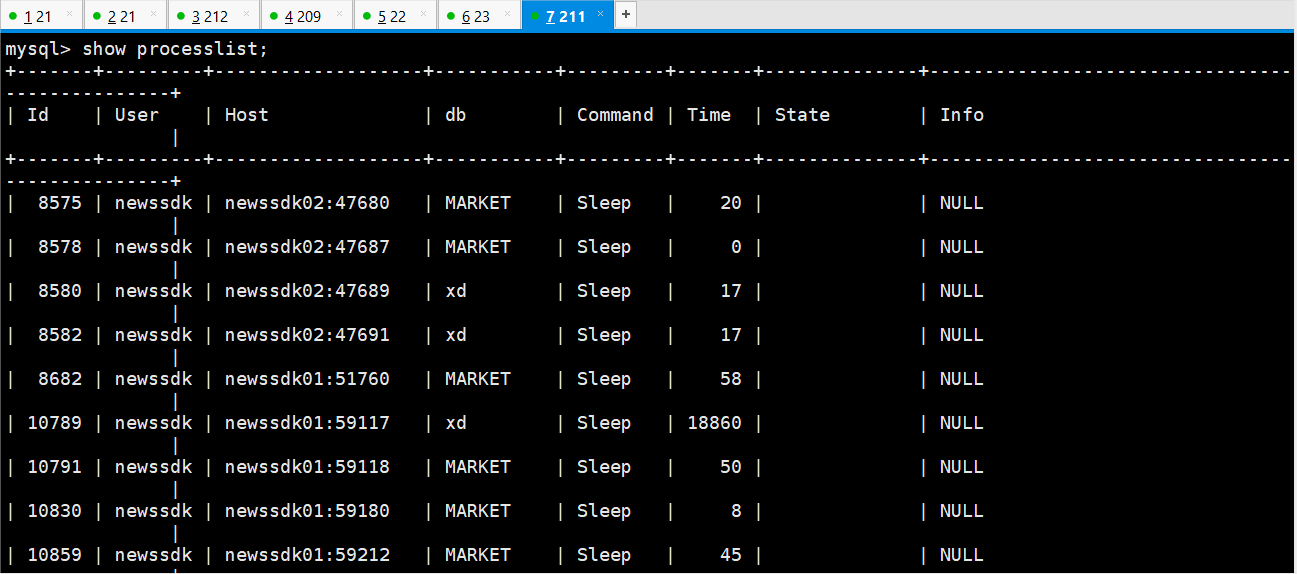Image resolution: width=1297 pixels, height=574 pixels.
Task: Click the Info column header
Action: [x=962, y=115]
